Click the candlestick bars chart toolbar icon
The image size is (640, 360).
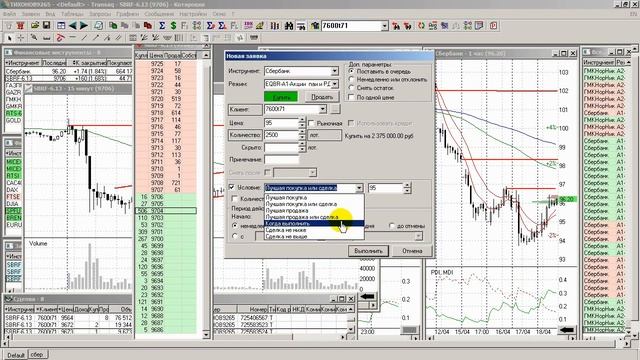pyautogui.click(x=275, y=25)
